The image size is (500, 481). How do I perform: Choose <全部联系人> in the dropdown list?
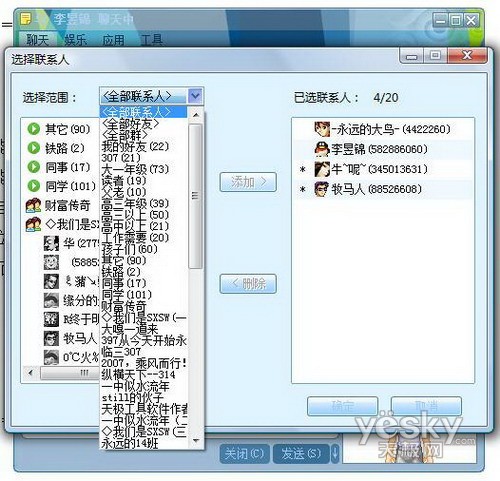[x=143, y=112]
